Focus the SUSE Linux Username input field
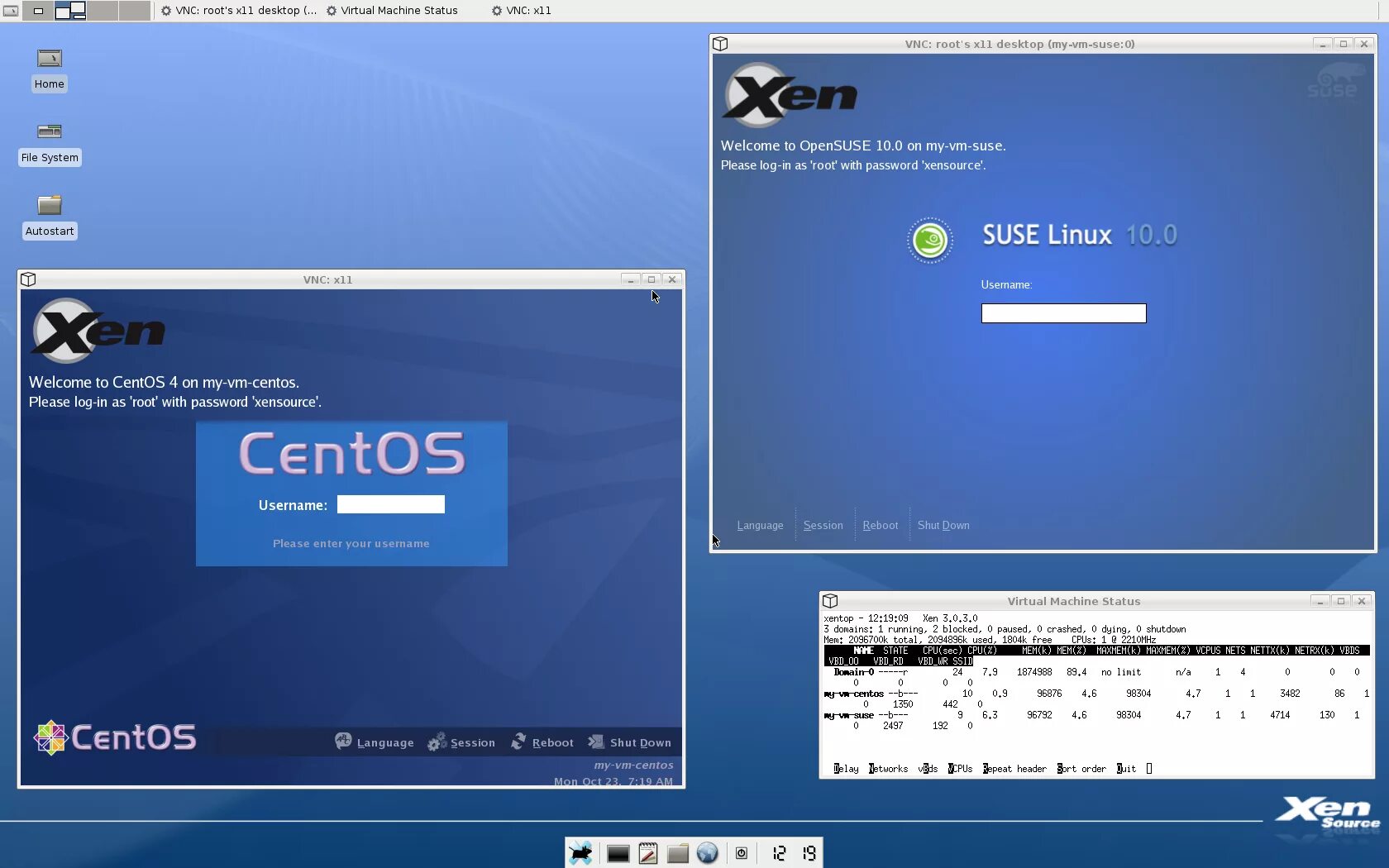1389x868 pixels. 1063,313
